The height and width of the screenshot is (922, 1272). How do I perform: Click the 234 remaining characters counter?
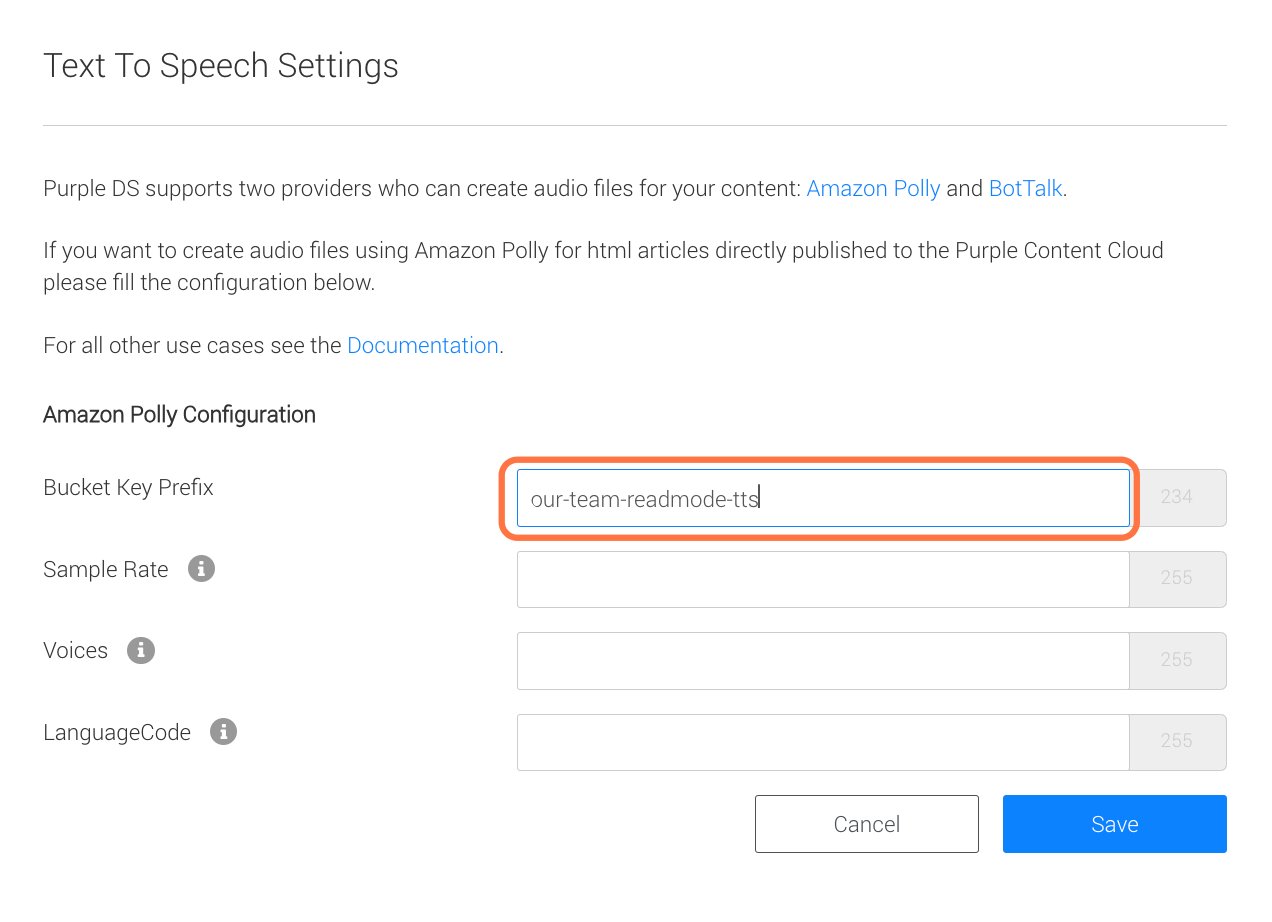pyautogui.click(x=1178, y=498)
